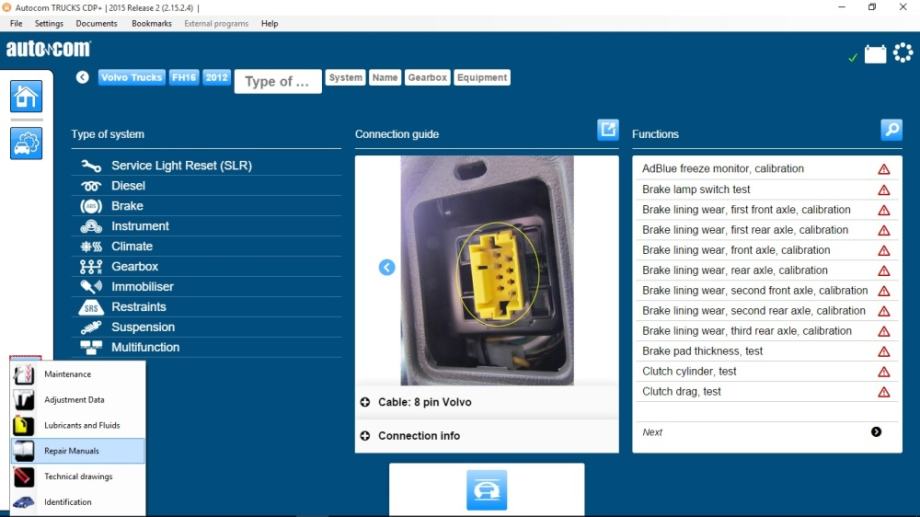Click the green connection check mark
This screenshot has width=920, height=517.
(853, 57)
